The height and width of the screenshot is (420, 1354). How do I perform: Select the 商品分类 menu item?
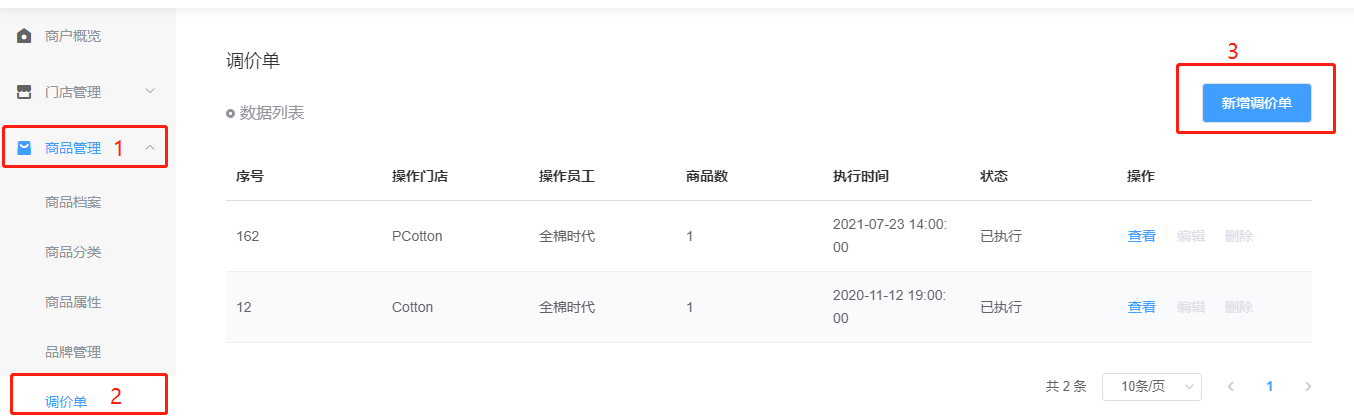pos(73,252)
